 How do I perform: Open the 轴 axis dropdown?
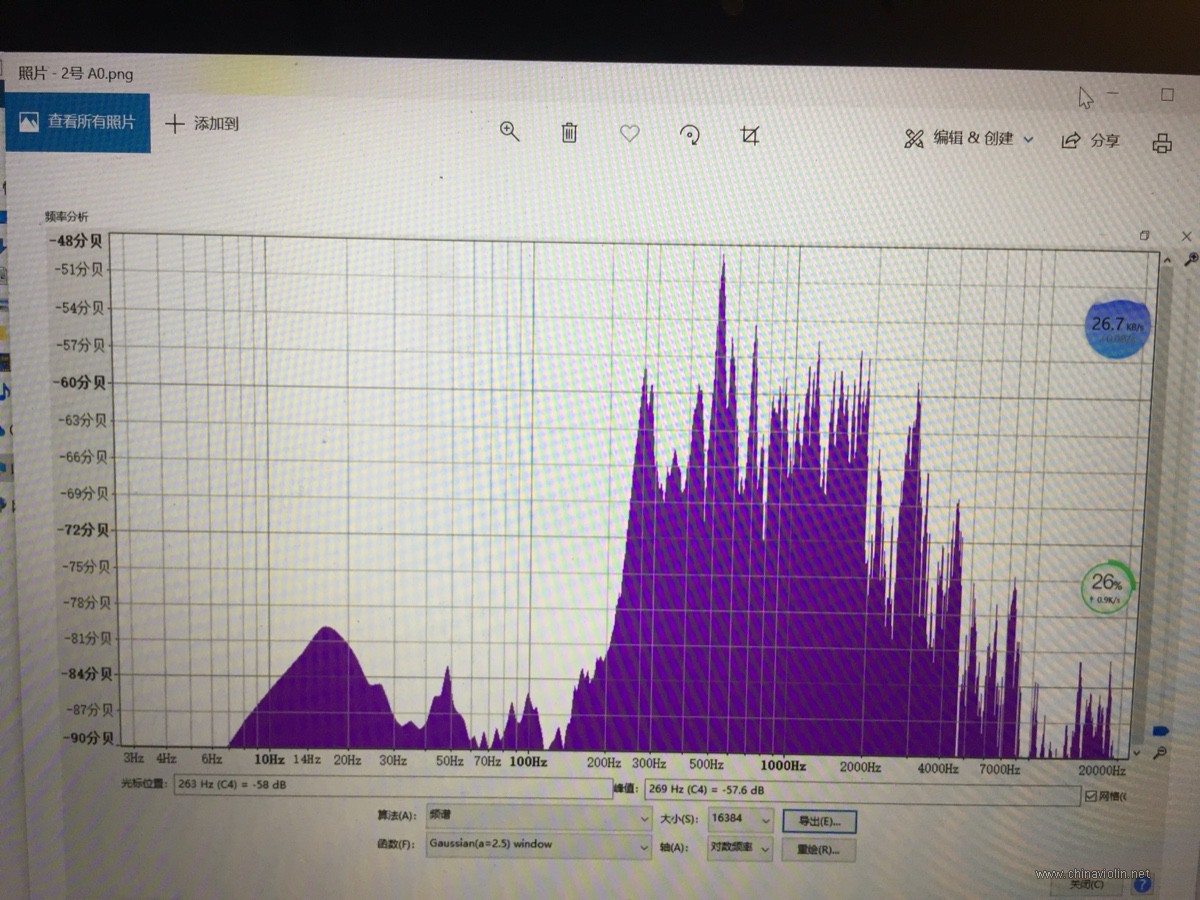(740, 848)
